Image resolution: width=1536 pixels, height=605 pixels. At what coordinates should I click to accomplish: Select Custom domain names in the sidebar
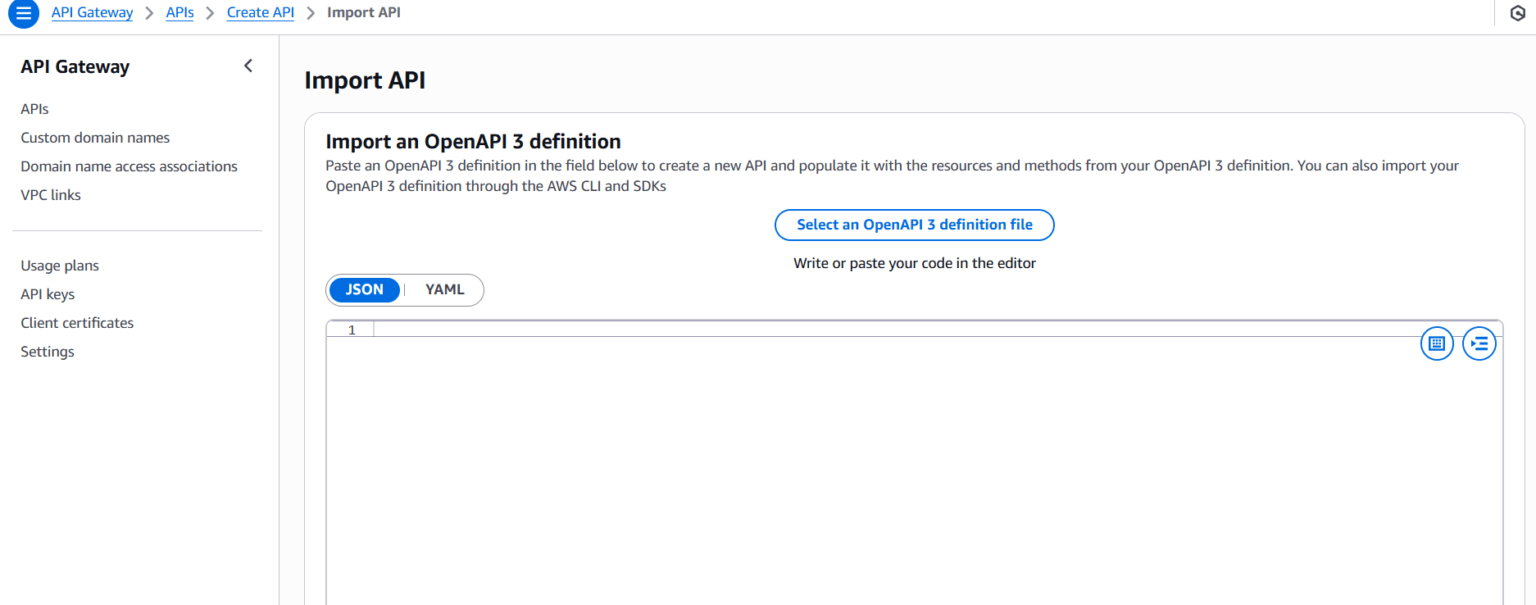coord(95,137)
